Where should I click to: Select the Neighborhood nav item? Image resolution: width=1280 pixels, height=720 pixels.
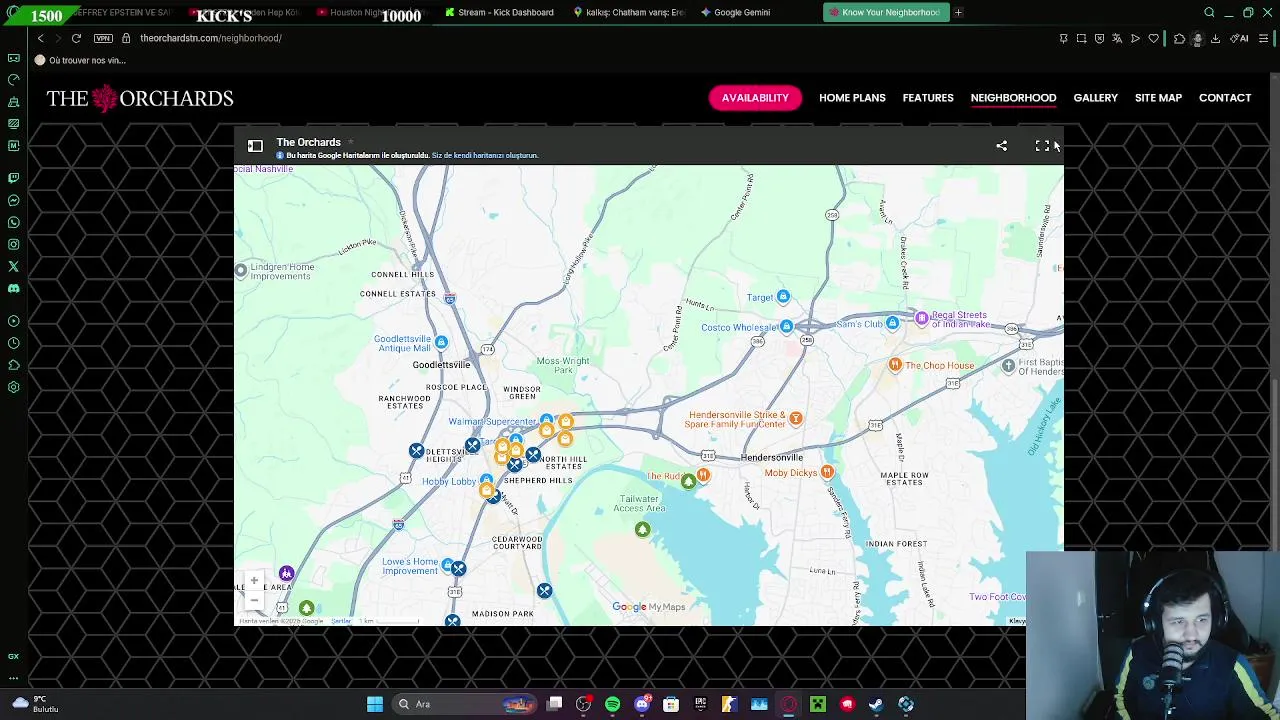coord(1013,98)
